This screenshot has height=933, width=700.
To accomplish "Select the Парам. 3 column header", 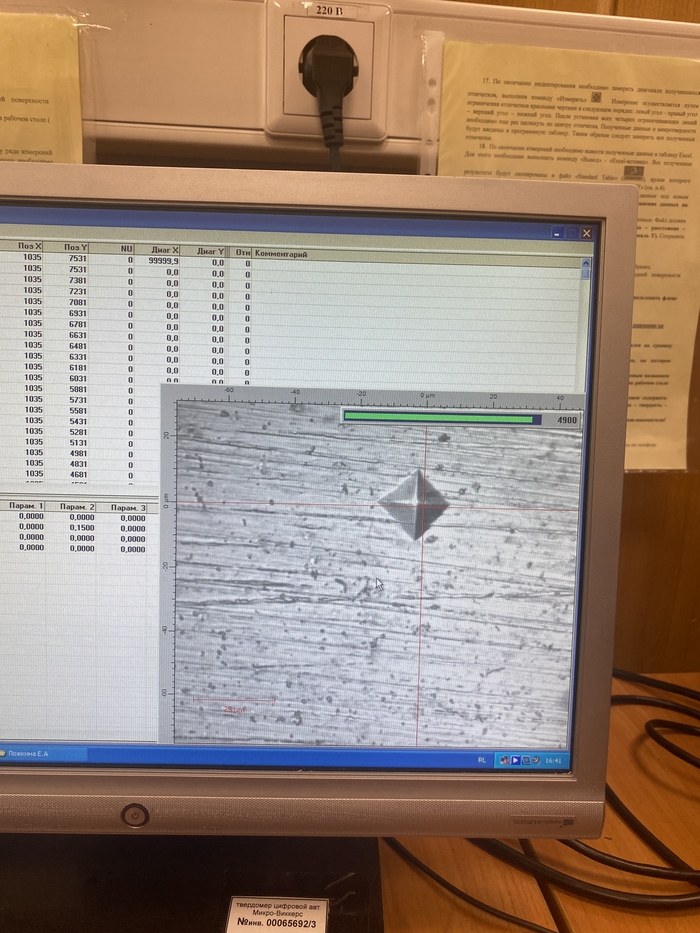I will [122, 508].
